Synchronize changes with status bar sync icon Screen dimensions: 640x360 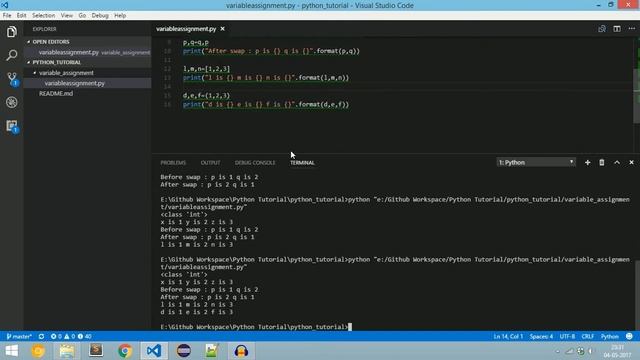41,336
